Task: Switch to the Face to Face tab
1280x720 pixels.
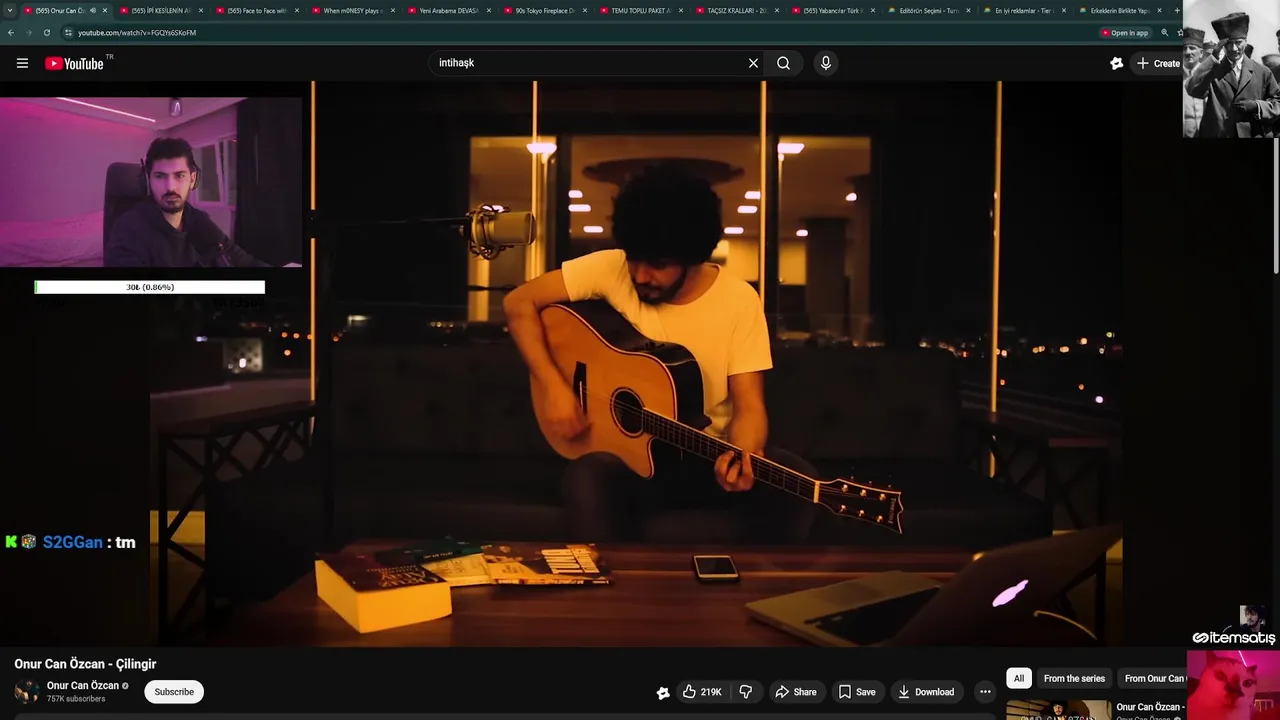Action: pyautogui.click(x=256, y=10)
